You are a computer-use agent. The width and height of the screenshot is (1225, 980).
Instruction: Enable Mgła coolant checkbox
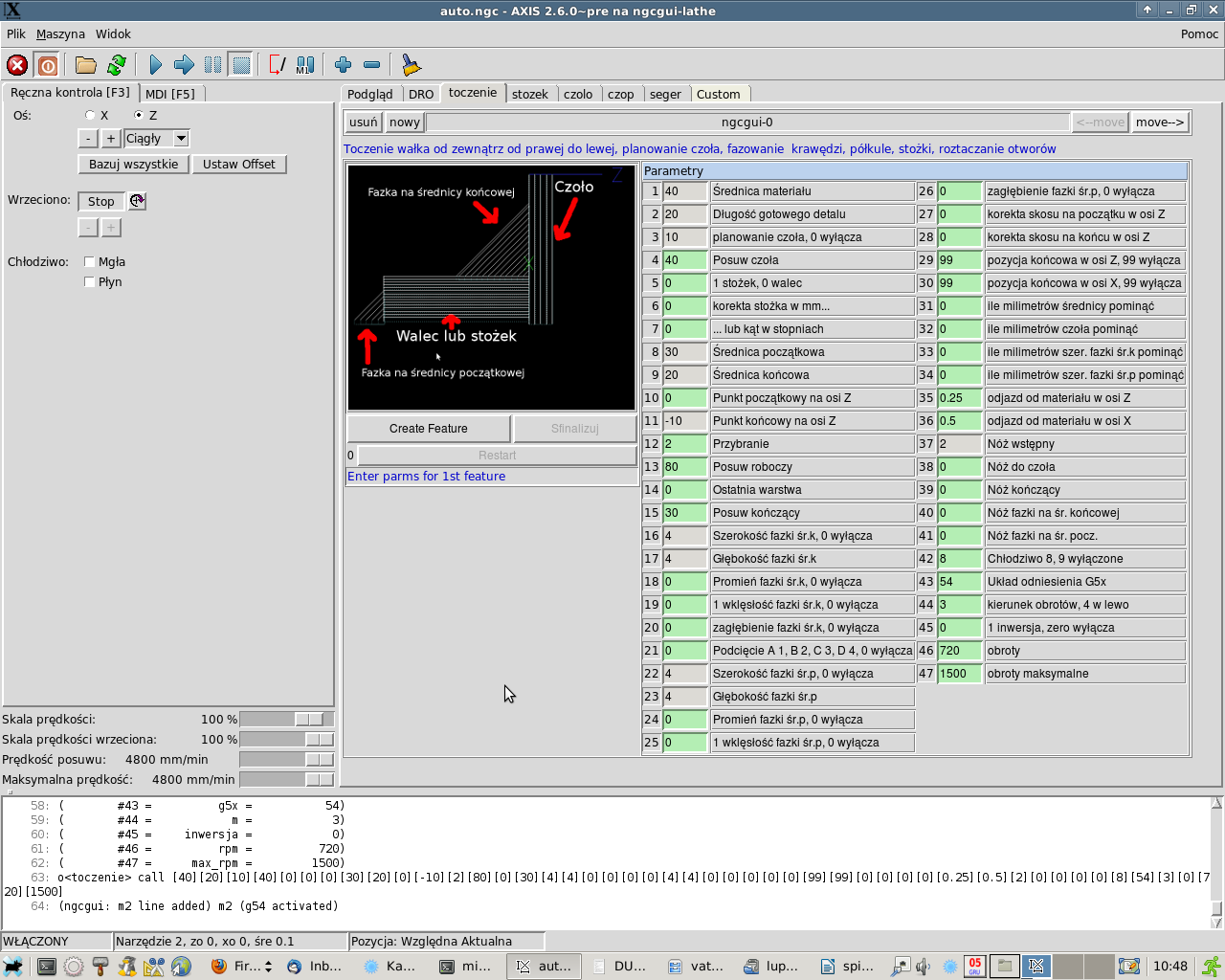(x=89, y=261)
